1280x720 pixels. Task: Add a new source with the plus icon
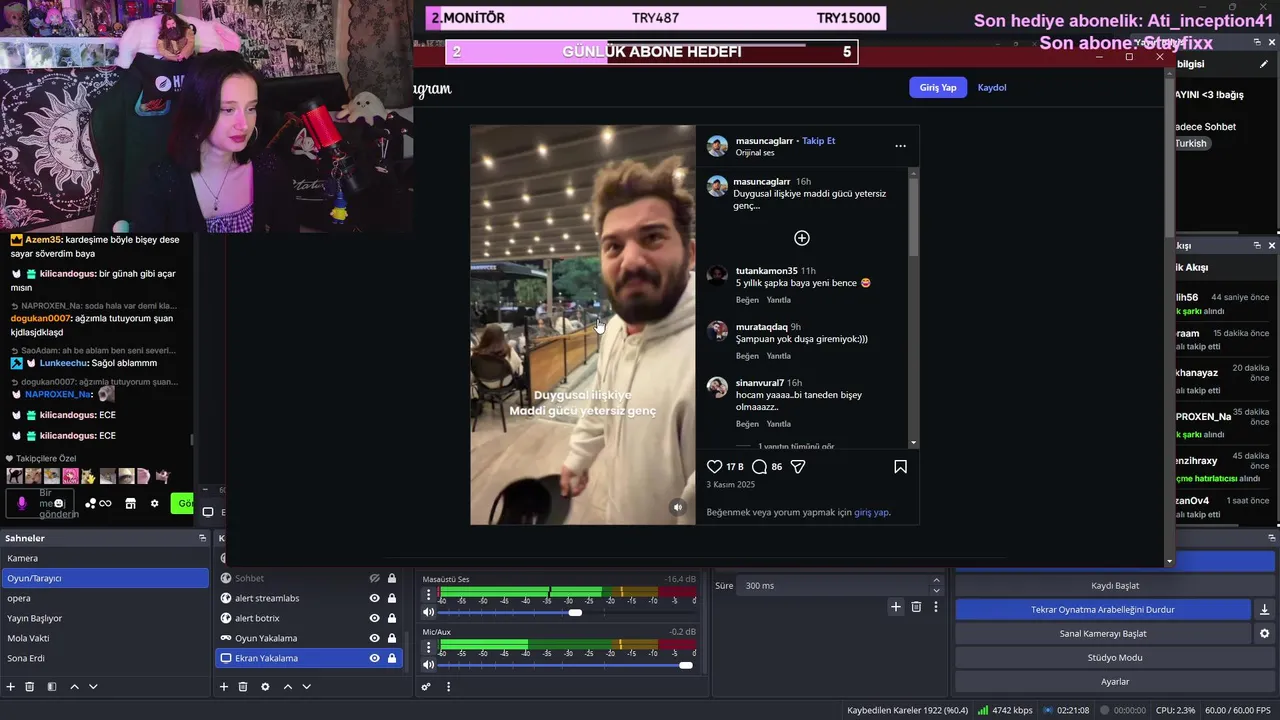pos(224,687)
